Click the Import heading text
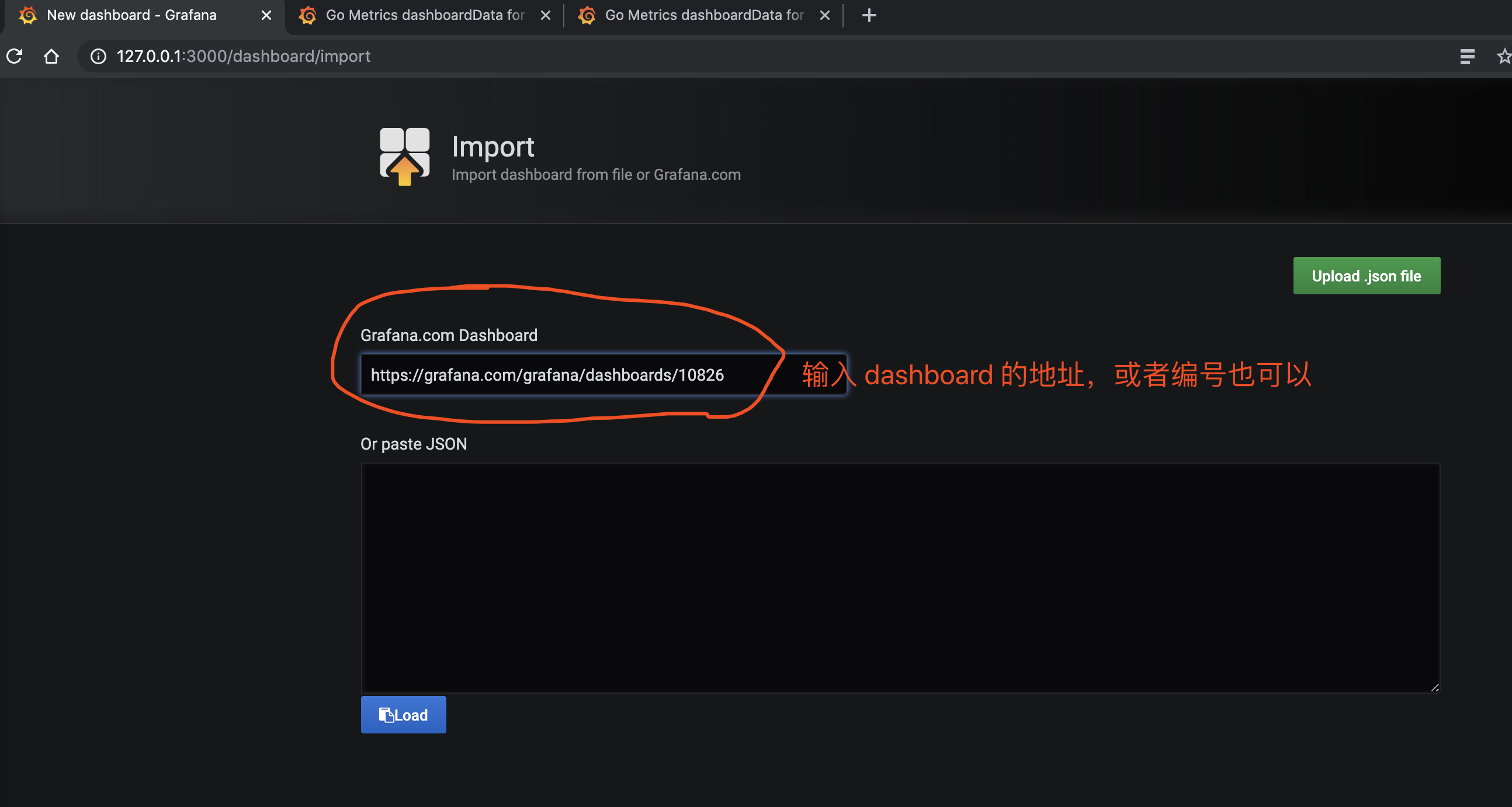This screenshot has width=1512, height=807. [493, 147]
